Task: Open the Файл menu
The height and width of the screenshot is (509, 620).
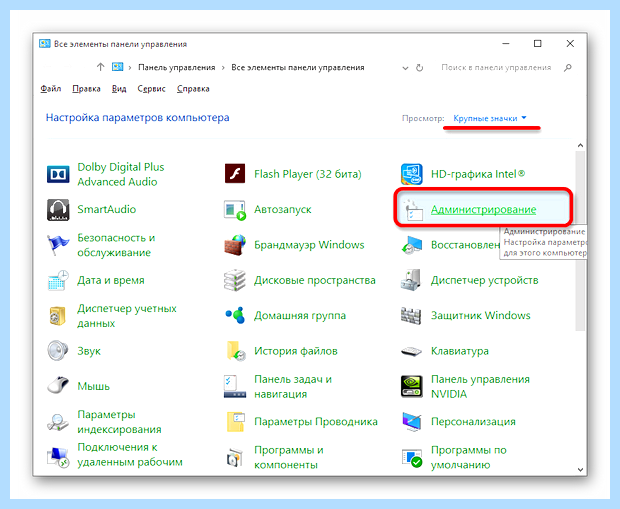Action: (51, 89)
